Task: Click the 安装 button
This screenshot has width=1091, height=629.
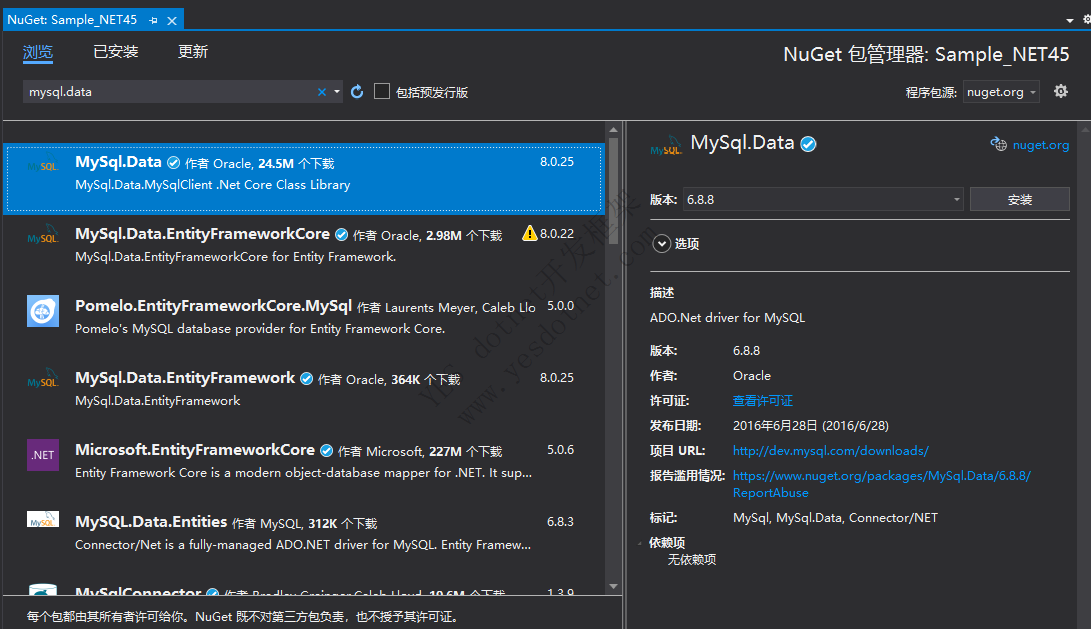Action: coord(1019,200)
